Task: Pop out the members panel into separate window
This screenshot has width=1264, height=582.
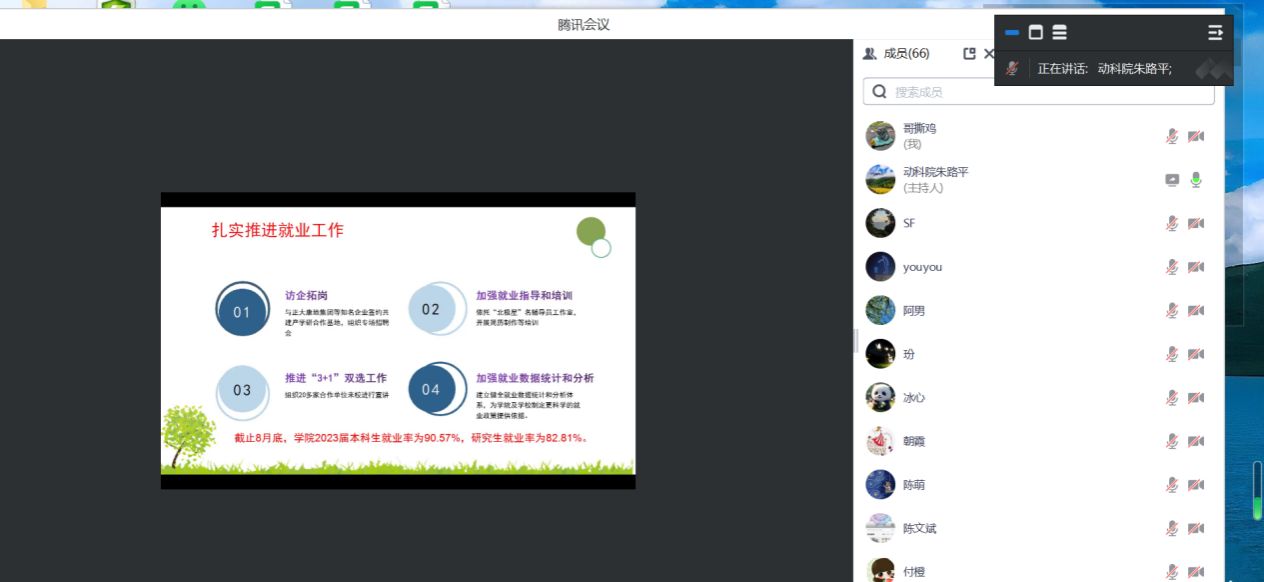Action: coord(969,54)
